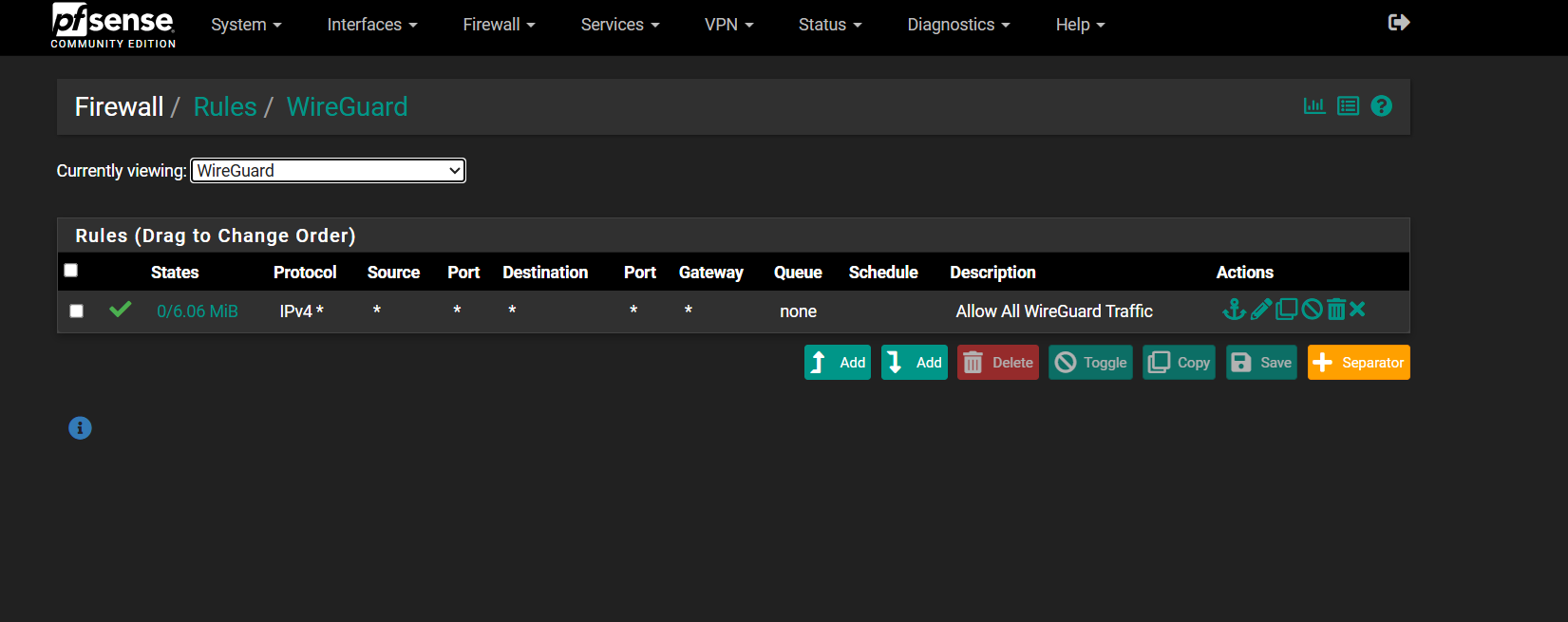Edit the Allow All WireGuard Traffic rule

[1260, 310]
